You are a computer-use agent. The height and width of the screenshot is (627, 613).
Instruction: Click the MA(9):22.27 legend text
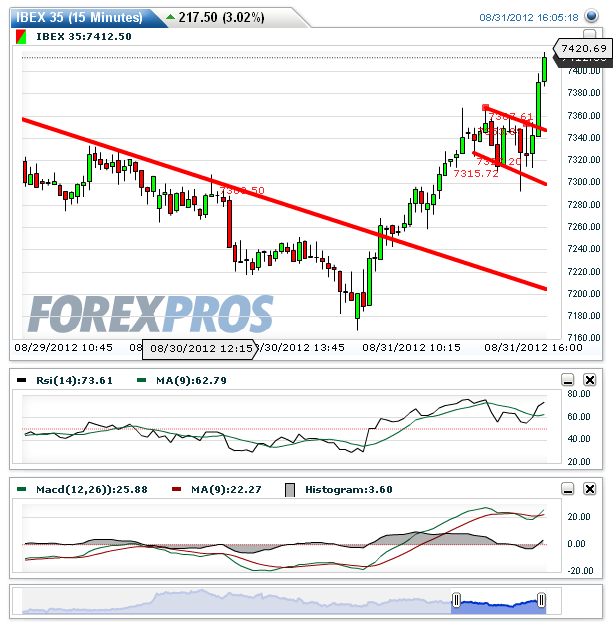pos(226,489)
